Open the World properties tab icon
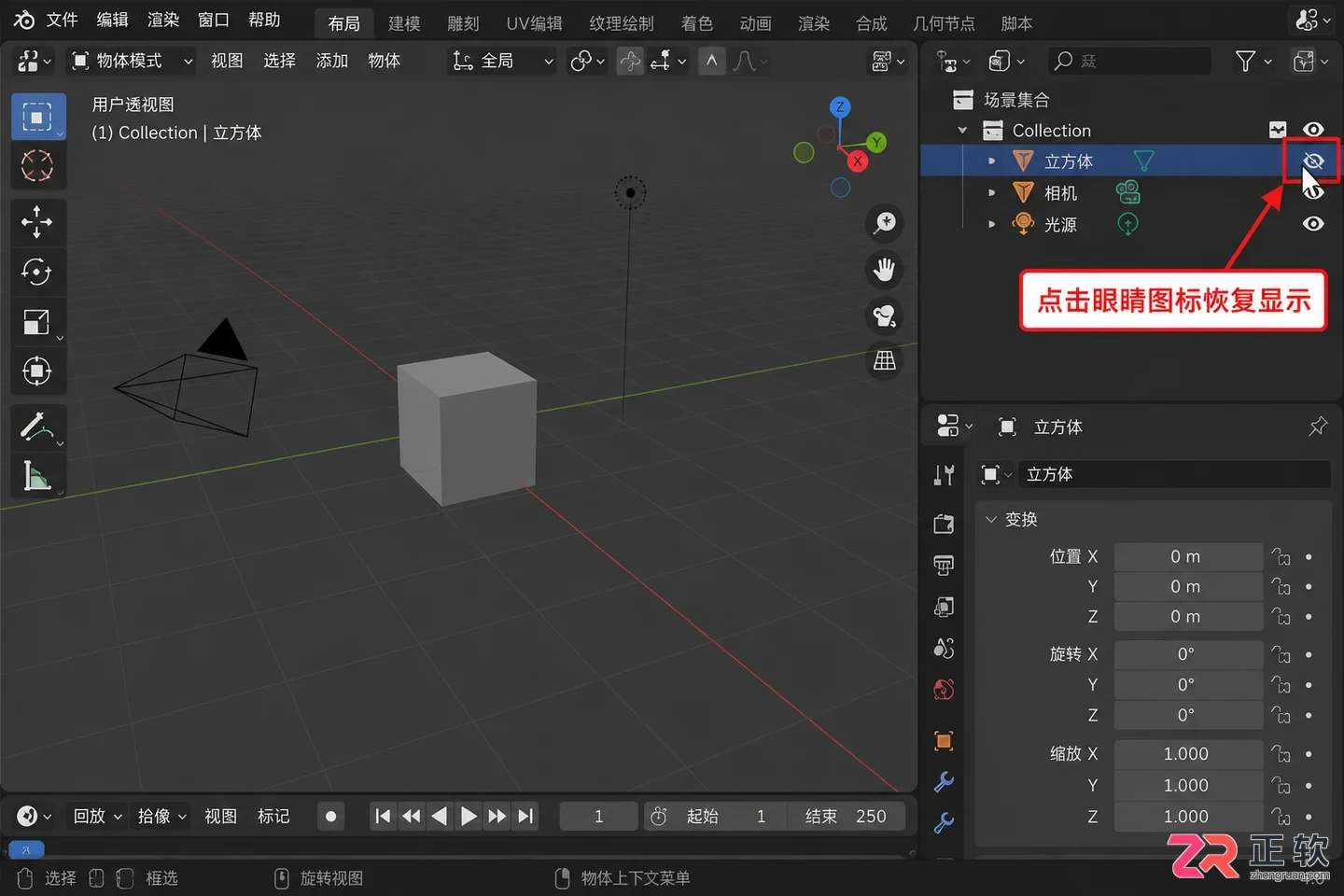 point(944,690)
